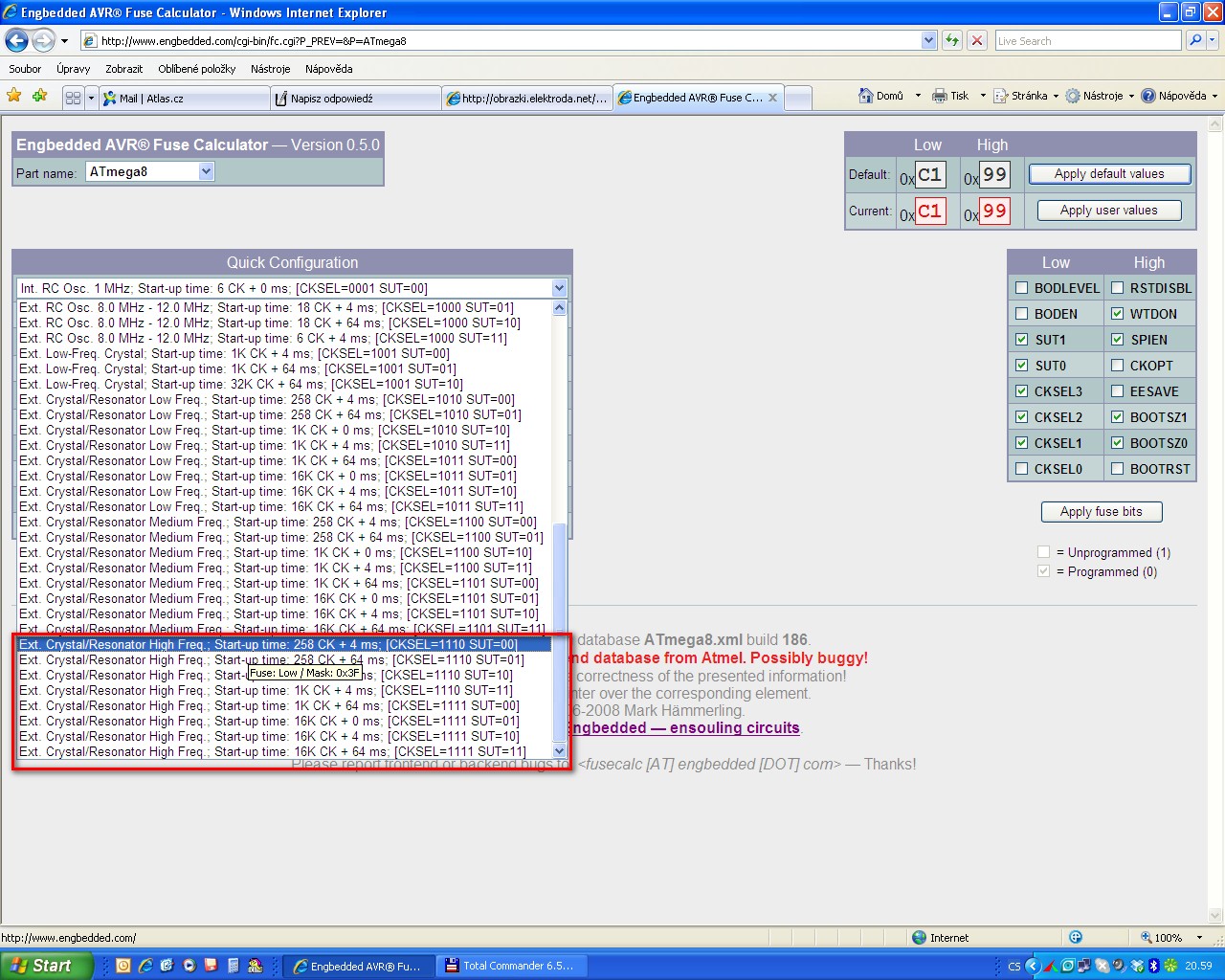Open the Part name ATmega8 dropdown
Image resolution: width=1225 pixels, height=980 pixels.
point(150,171)
